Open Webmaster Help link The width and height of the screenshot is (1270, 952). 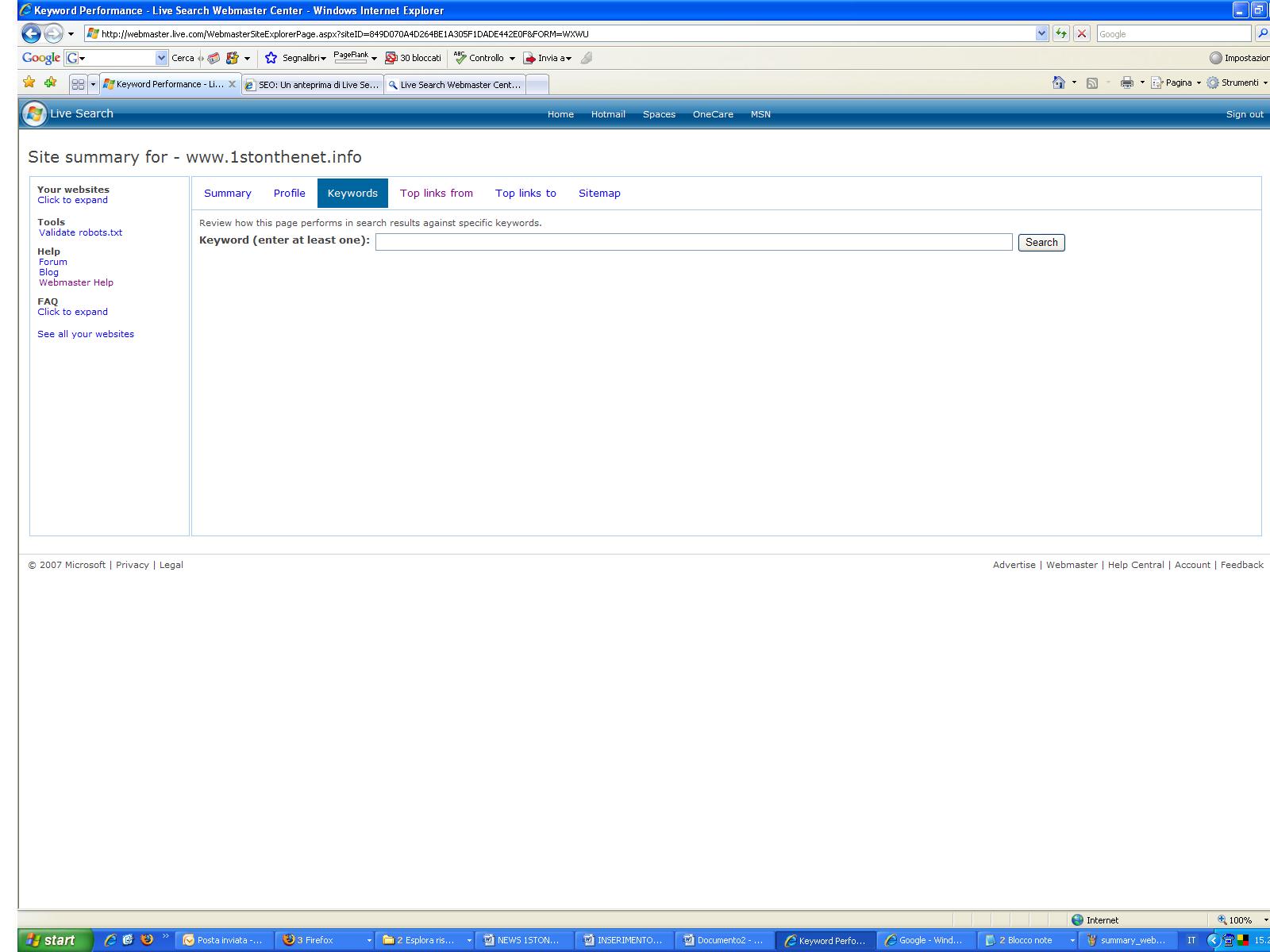tap(76, 282)
